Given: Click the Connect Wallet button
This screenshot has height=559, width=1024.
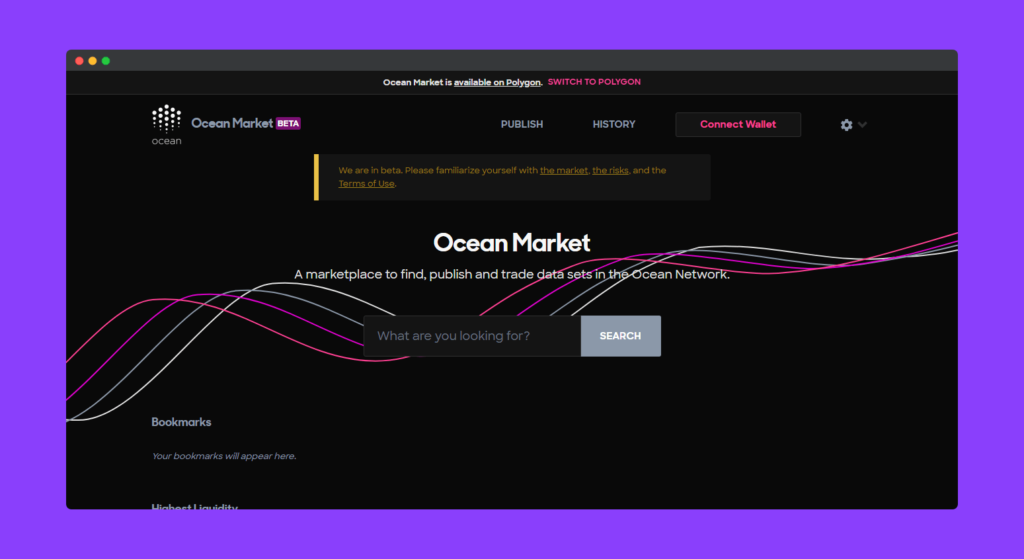Looking at the screenshot, I should 738,124.
